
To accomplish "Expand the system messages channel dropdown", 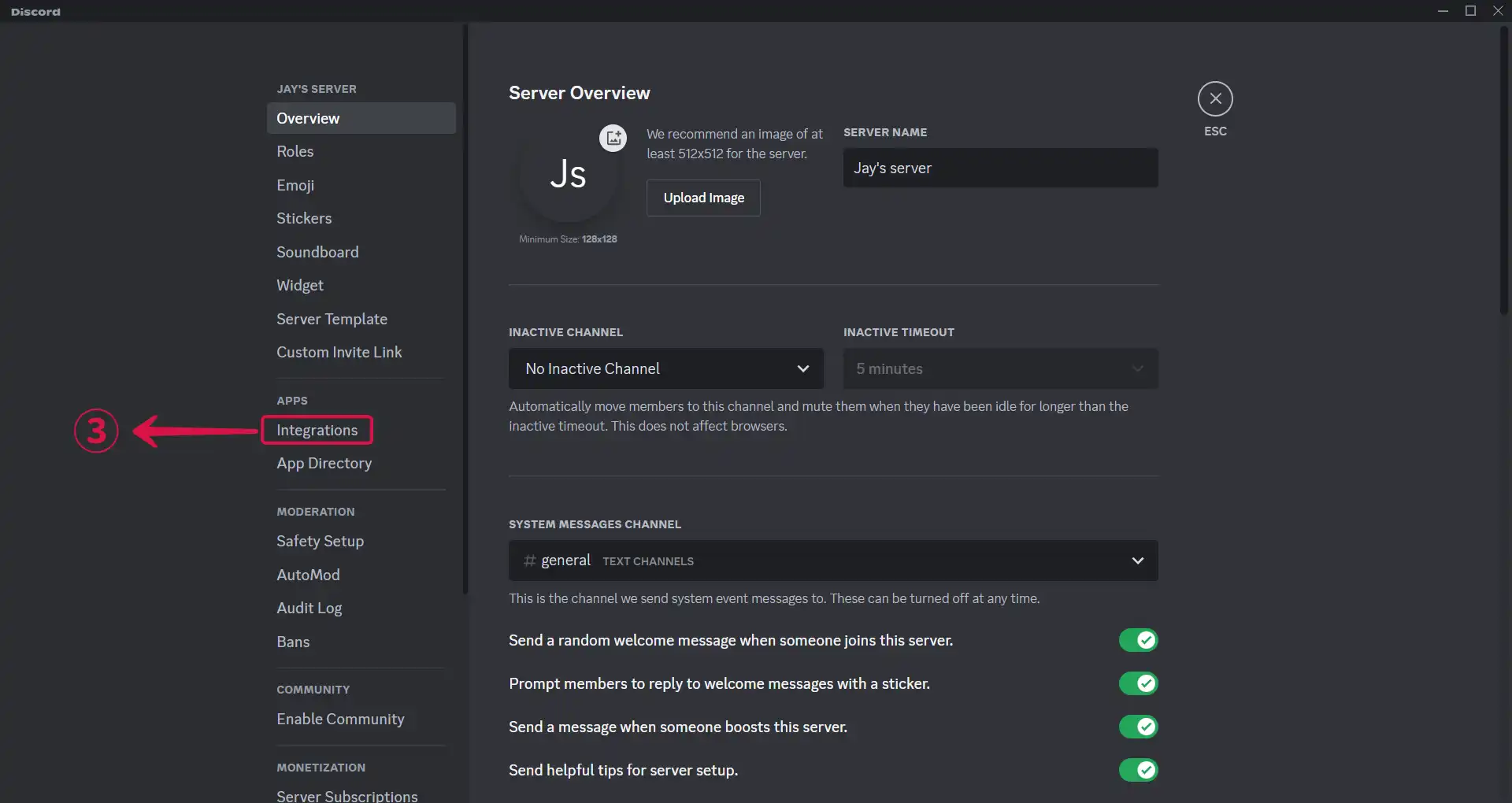I will pyautogui.click(x=833, y=561).
